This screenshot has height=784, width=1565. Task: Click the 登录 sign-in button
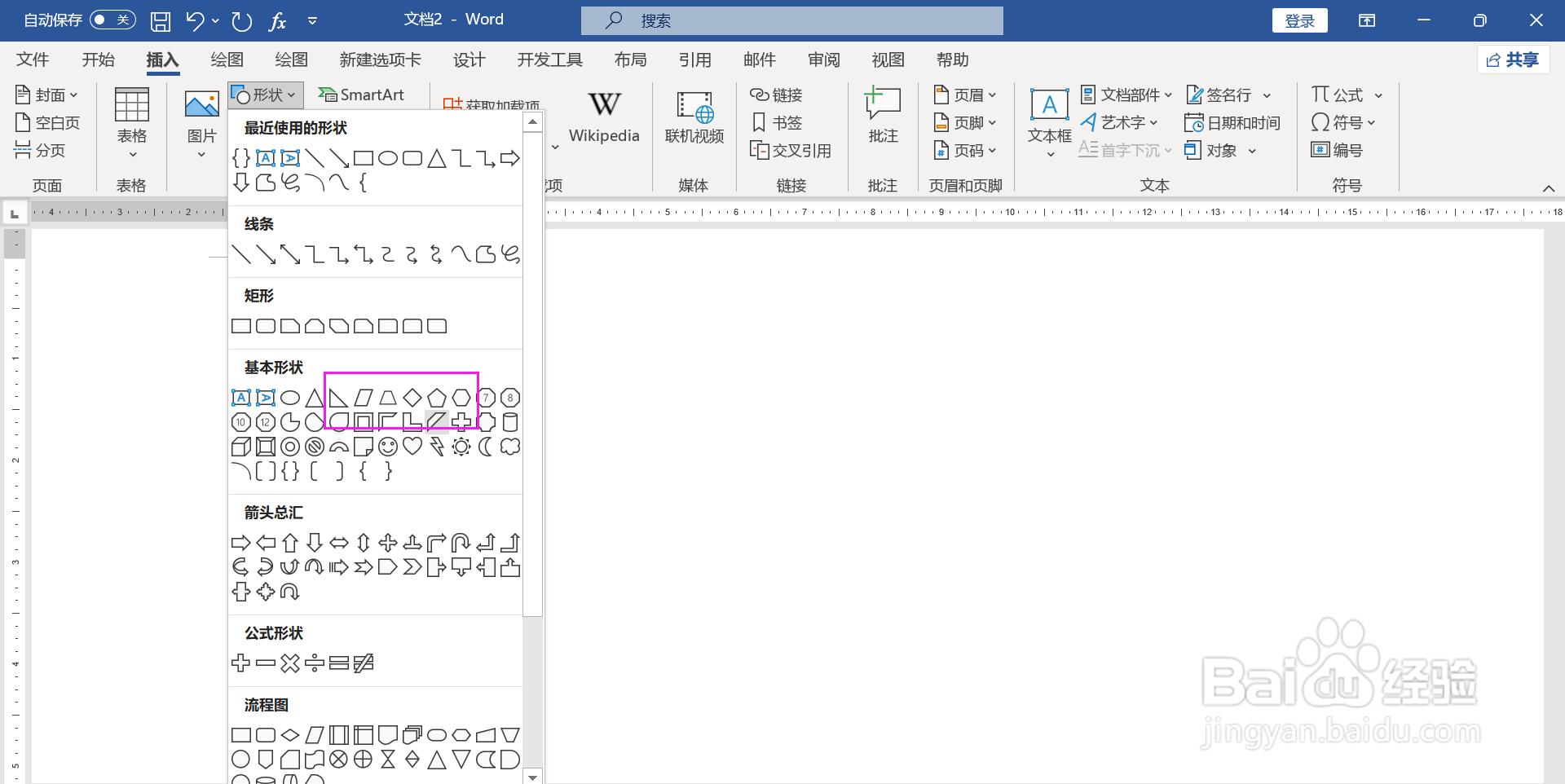1299,20
